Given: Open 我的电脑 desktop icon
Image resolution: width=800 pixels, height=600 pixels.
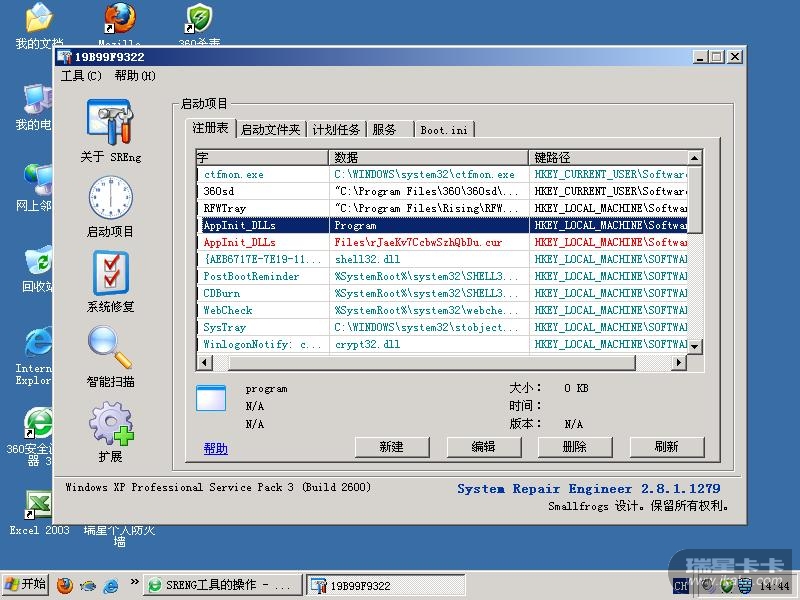Looking at the screenshot, I should click(35, 107).
